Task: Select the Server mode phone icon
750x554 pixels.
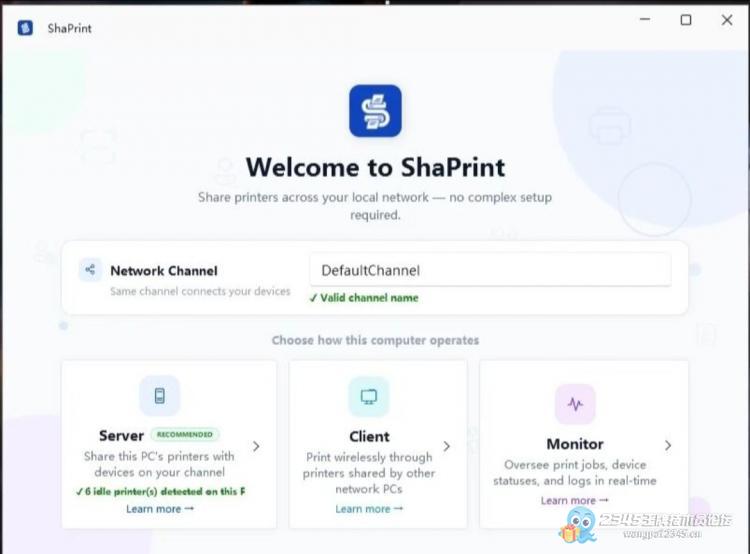Action: pyautogui.click(x=160, y=396)
